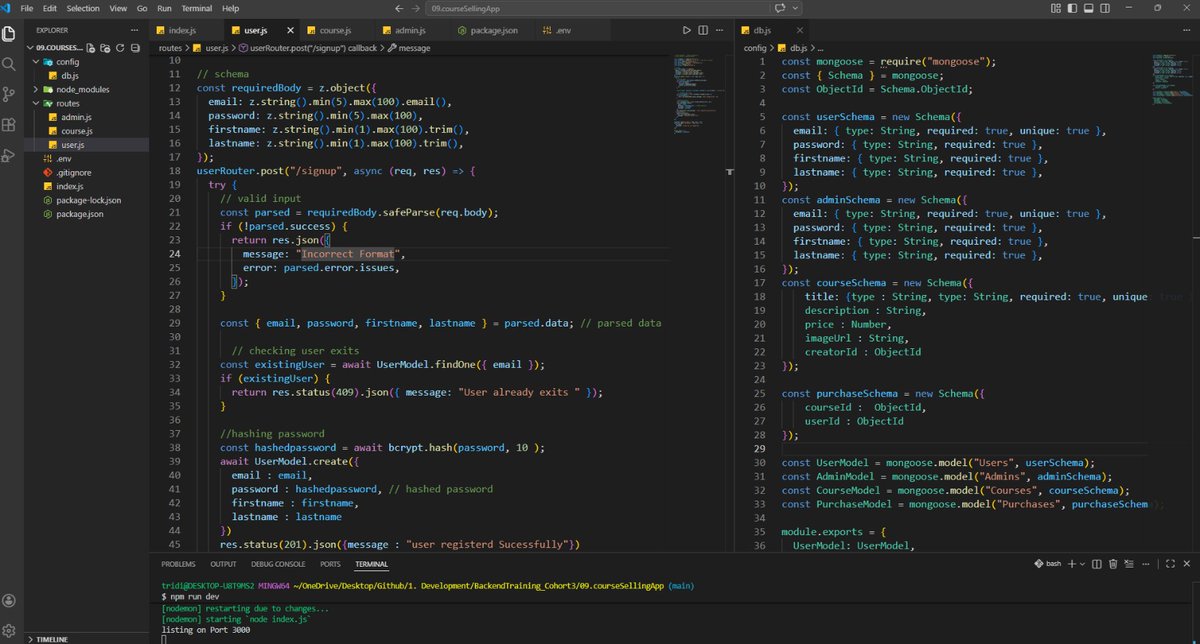
Task: Open the Search panel in the activity bar
Action: pos(10,63)
